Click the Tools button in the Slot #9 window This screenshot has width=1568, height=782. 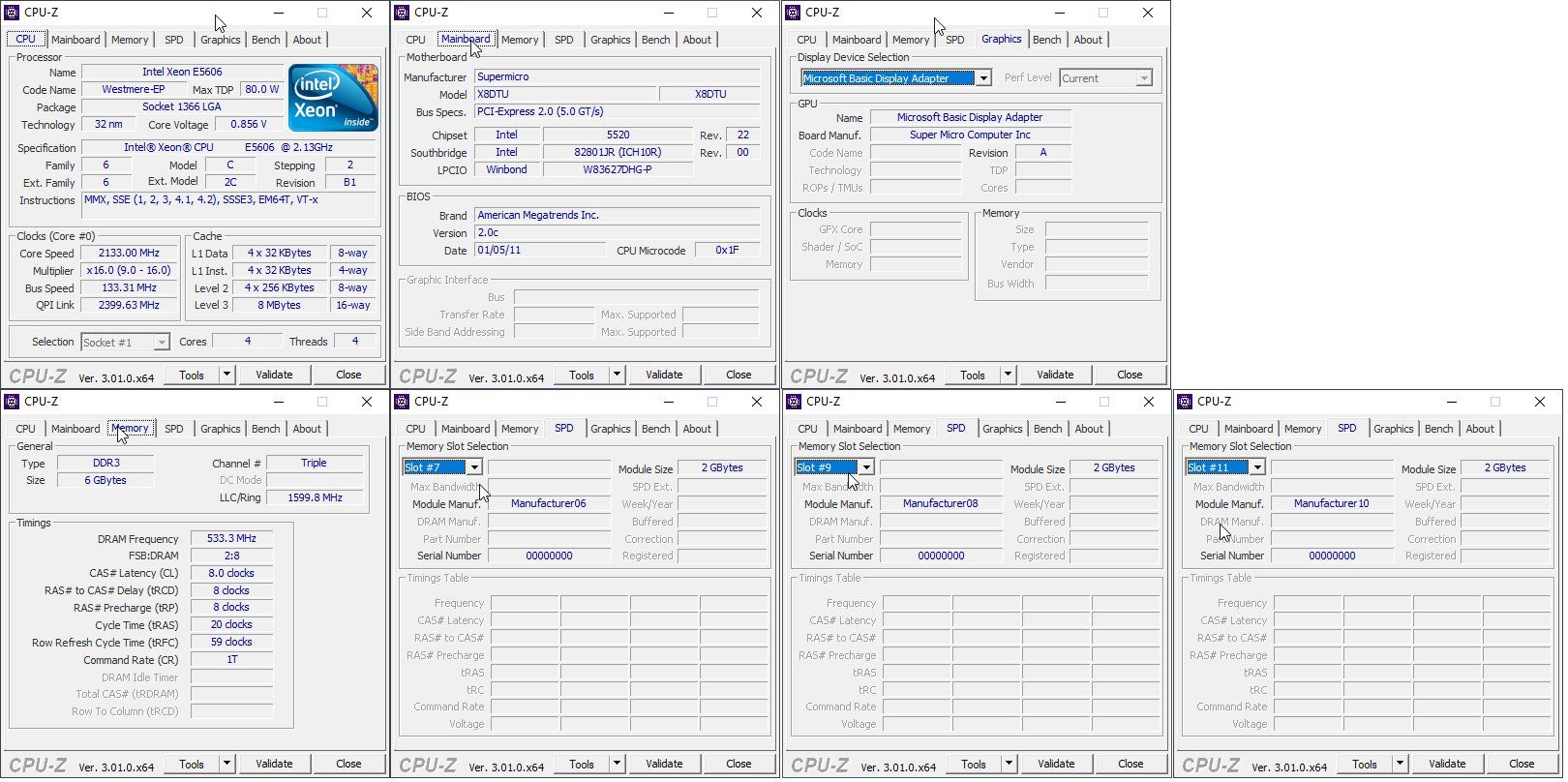(974, 764)
